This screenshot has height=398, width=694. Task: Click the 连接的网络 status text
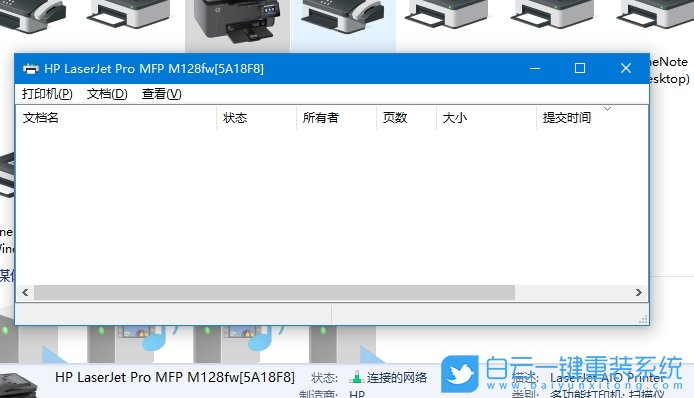[397, 378]
